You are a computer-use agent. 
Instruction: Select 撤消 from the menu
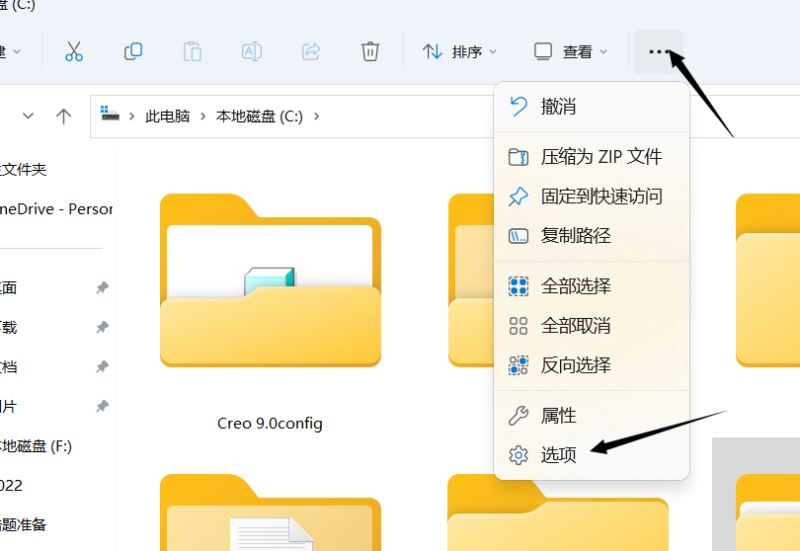click(558, 107)
